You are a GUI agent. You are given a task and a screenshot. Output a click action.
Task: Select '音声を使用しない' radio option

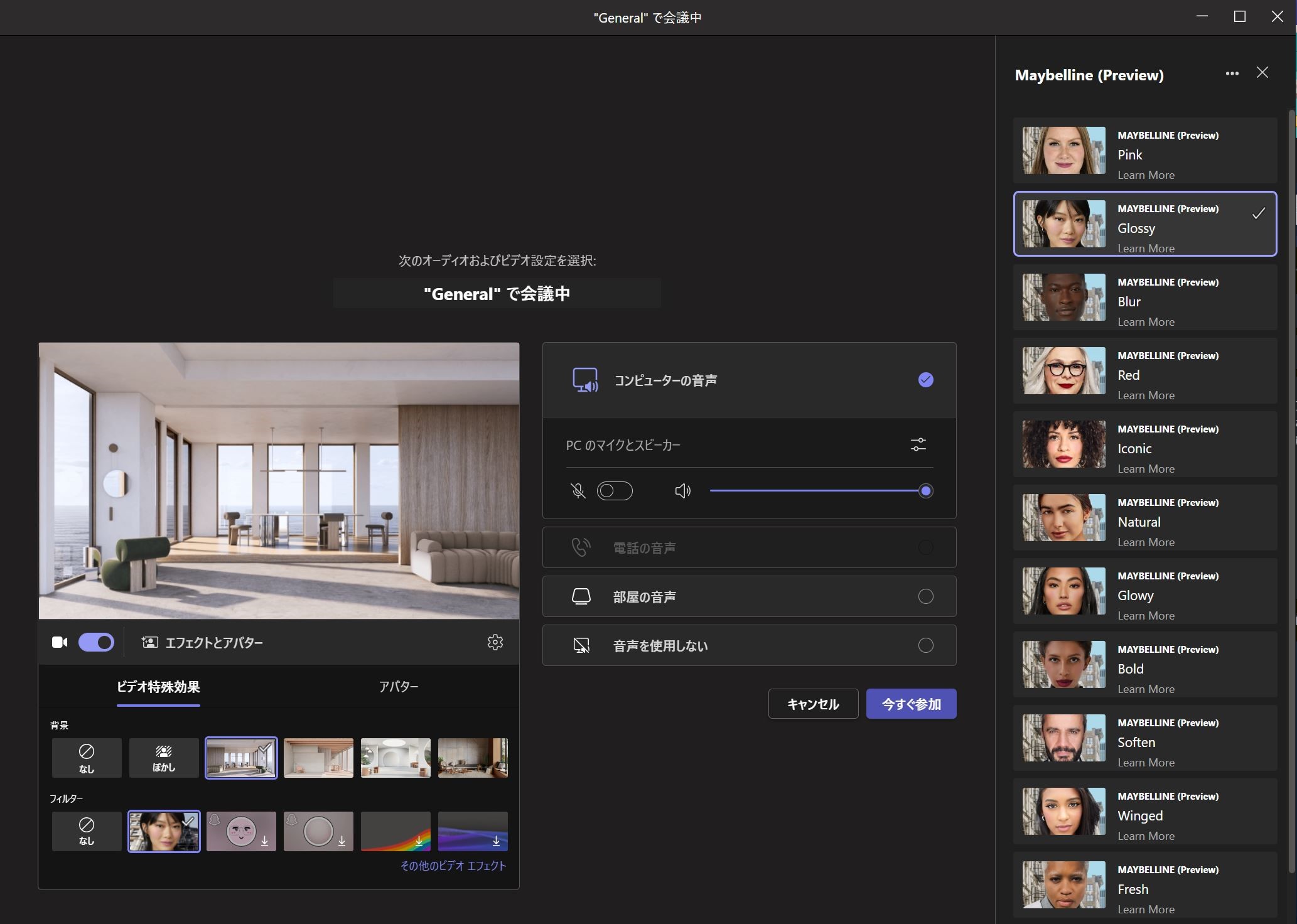[x=925, y=645]
